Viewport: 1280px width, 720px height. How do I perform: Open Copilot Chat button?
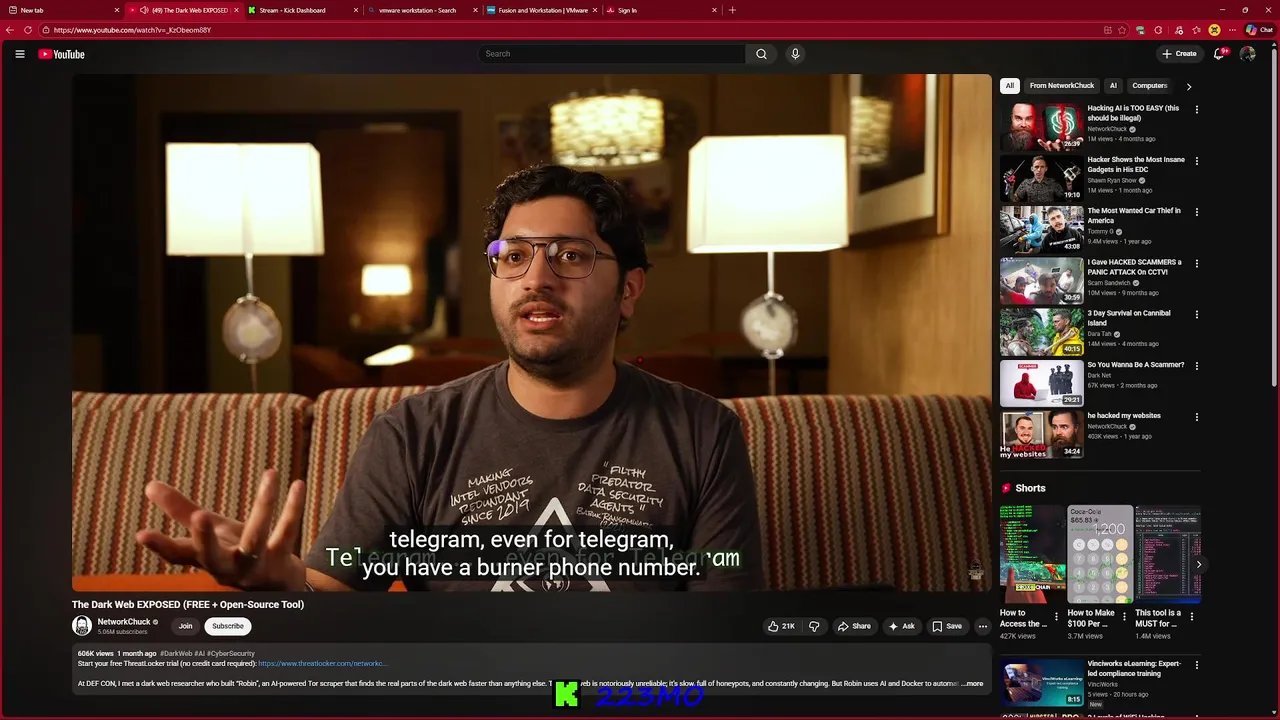(1259, 30)
